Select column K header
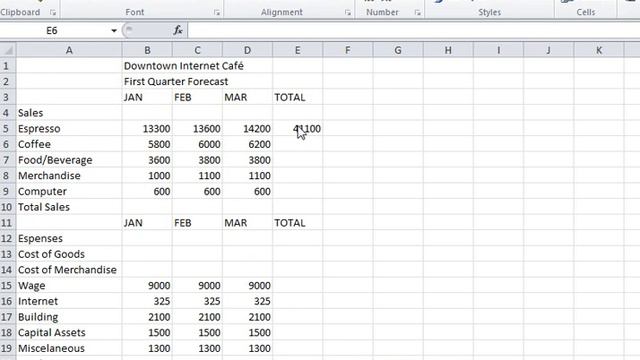This screenshot has height=360, width=640. click(x=599, y=50)
